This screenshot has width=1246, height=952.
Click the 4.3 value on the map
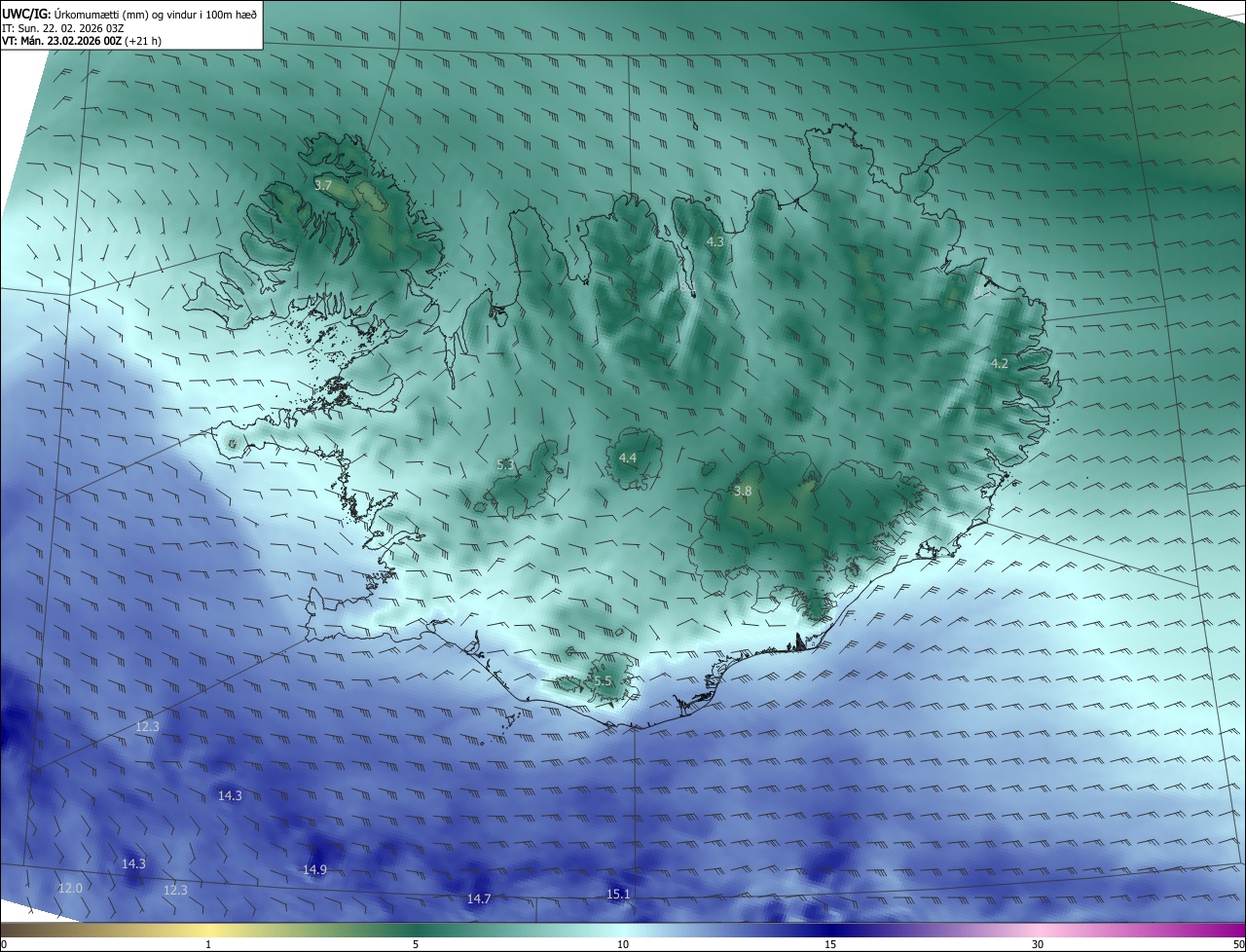pyautogui.click(x=715, y=241)
